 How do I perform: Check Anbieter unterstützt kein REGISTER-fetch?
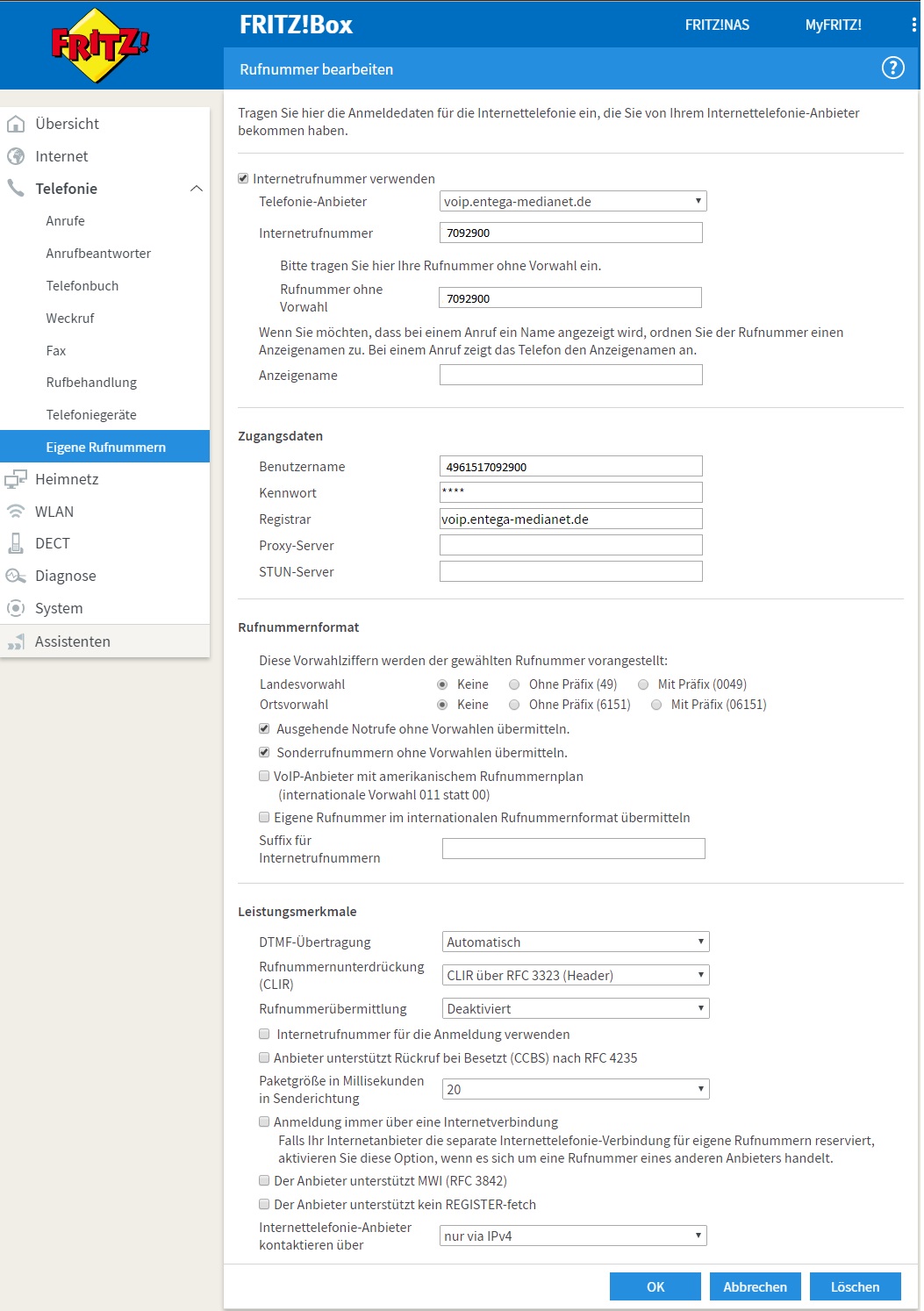[x=264, y=1204]
